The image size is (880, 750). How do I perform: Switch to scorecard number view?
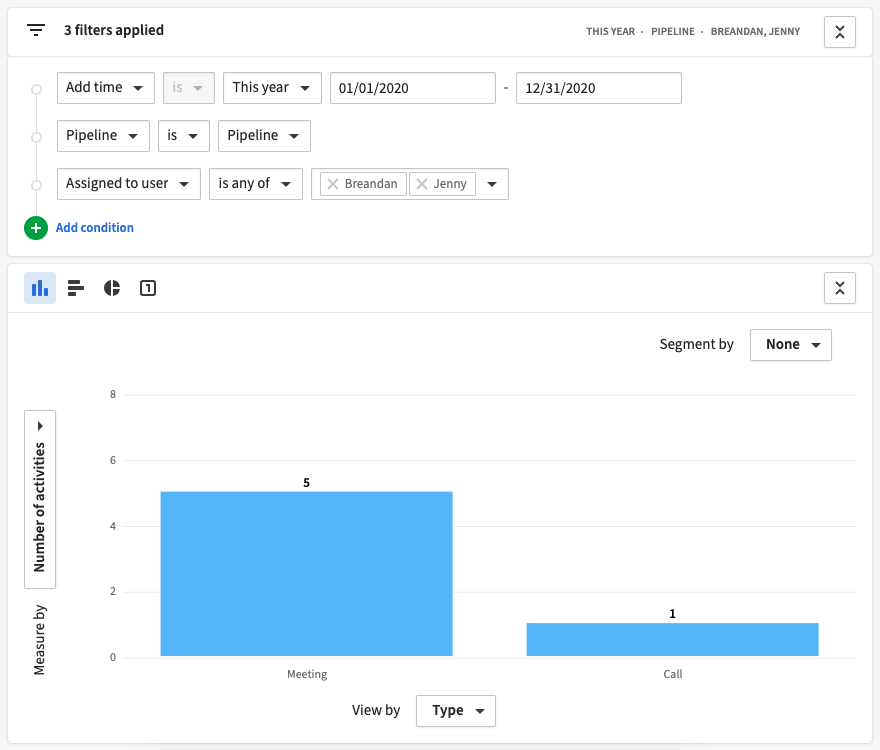[x=148, y=288]
